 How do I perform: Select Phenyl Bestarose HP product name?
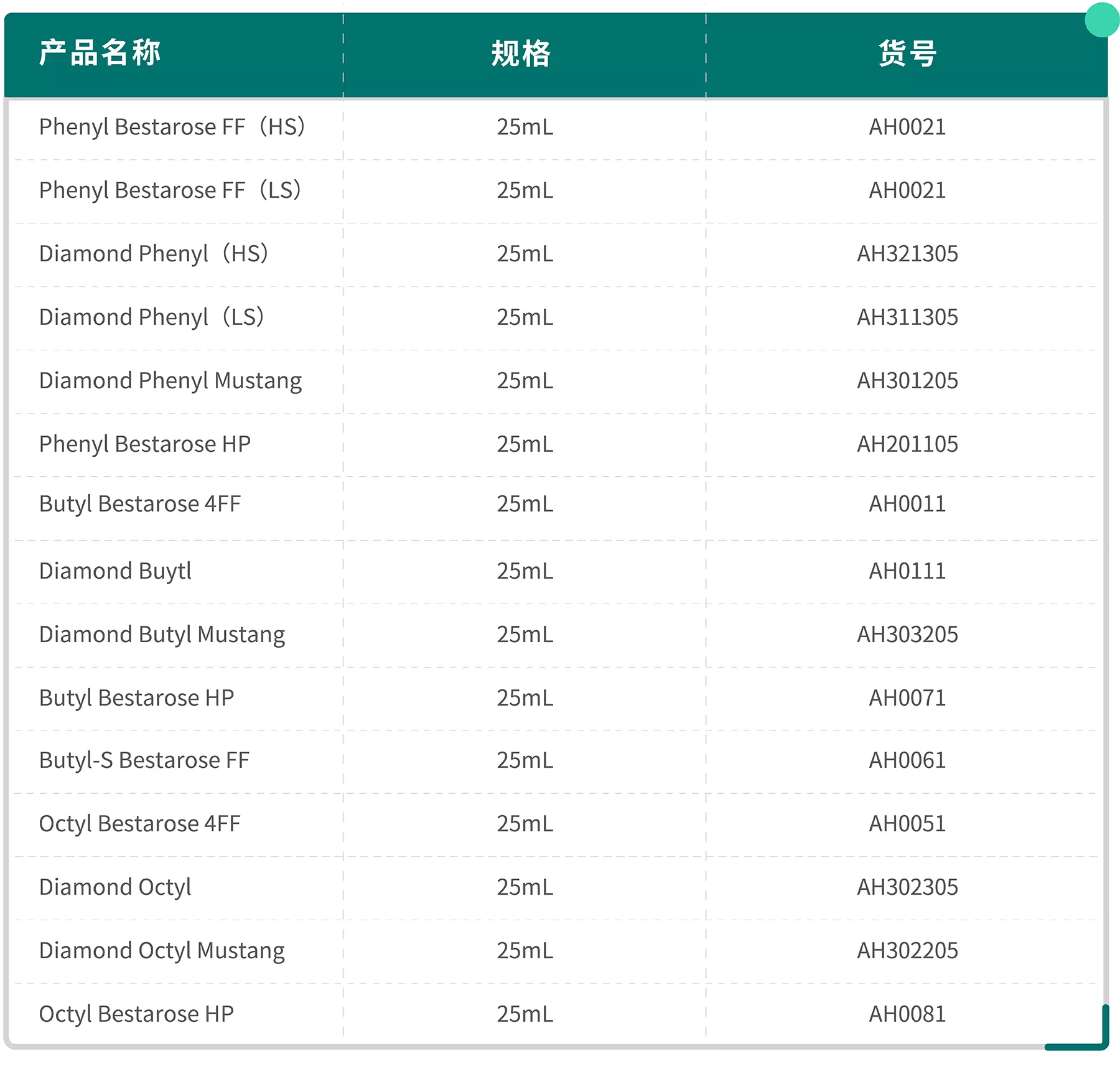(x=145, y=444)
